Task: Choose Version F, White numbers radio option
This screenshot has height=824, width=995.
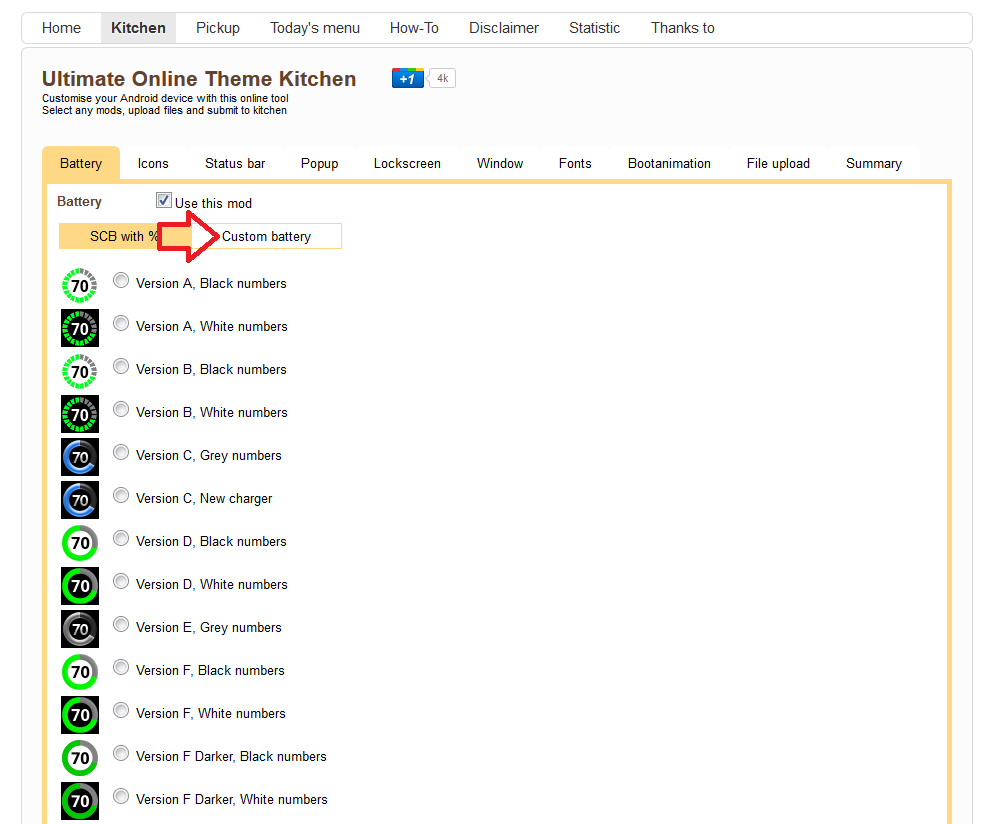Action: coord(121,711)
